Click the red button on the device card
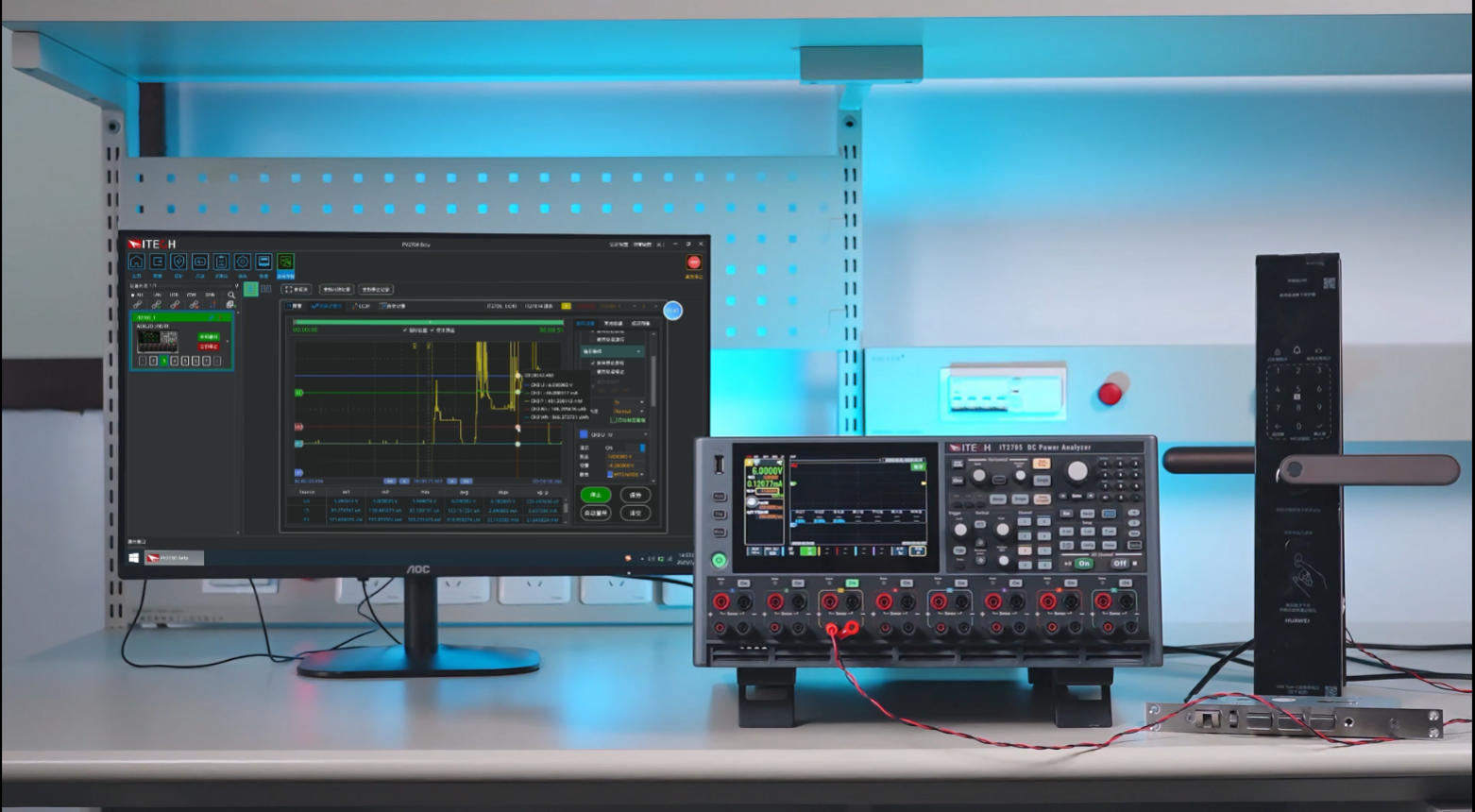 pos(208,347)
